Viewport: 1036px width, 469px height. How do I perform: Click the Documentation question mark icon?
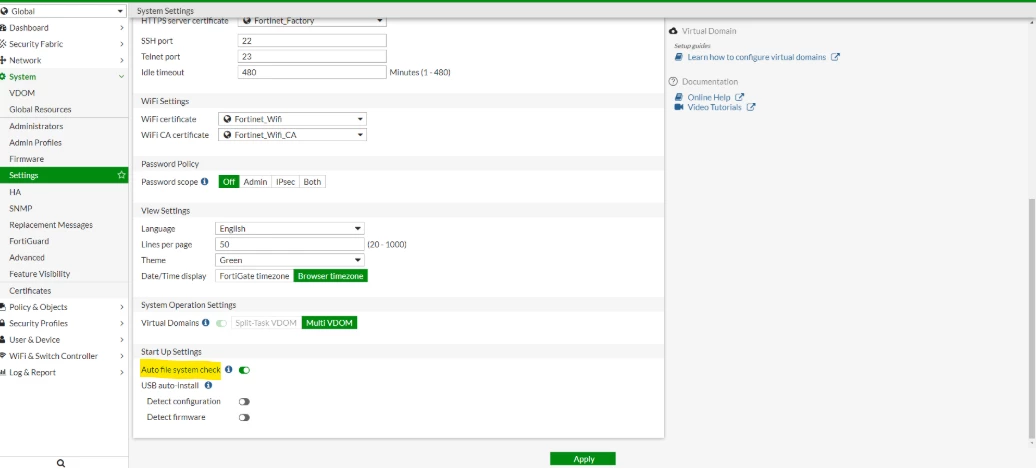tap(673, 82)
